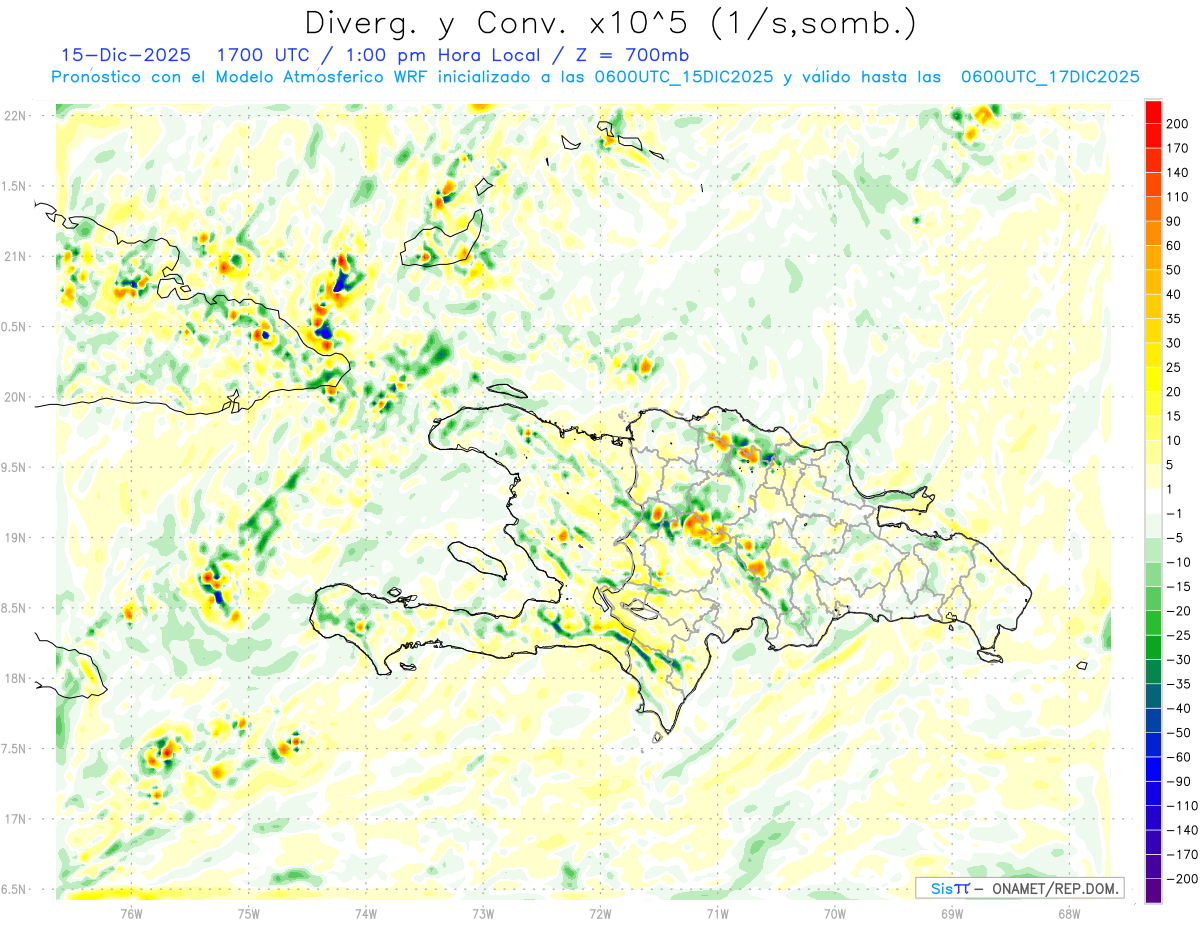1200x927 pixels.
Task: Click the valid-until stamp "0600UTC_17DIC2025"
Action: [x=1050, y=77]
